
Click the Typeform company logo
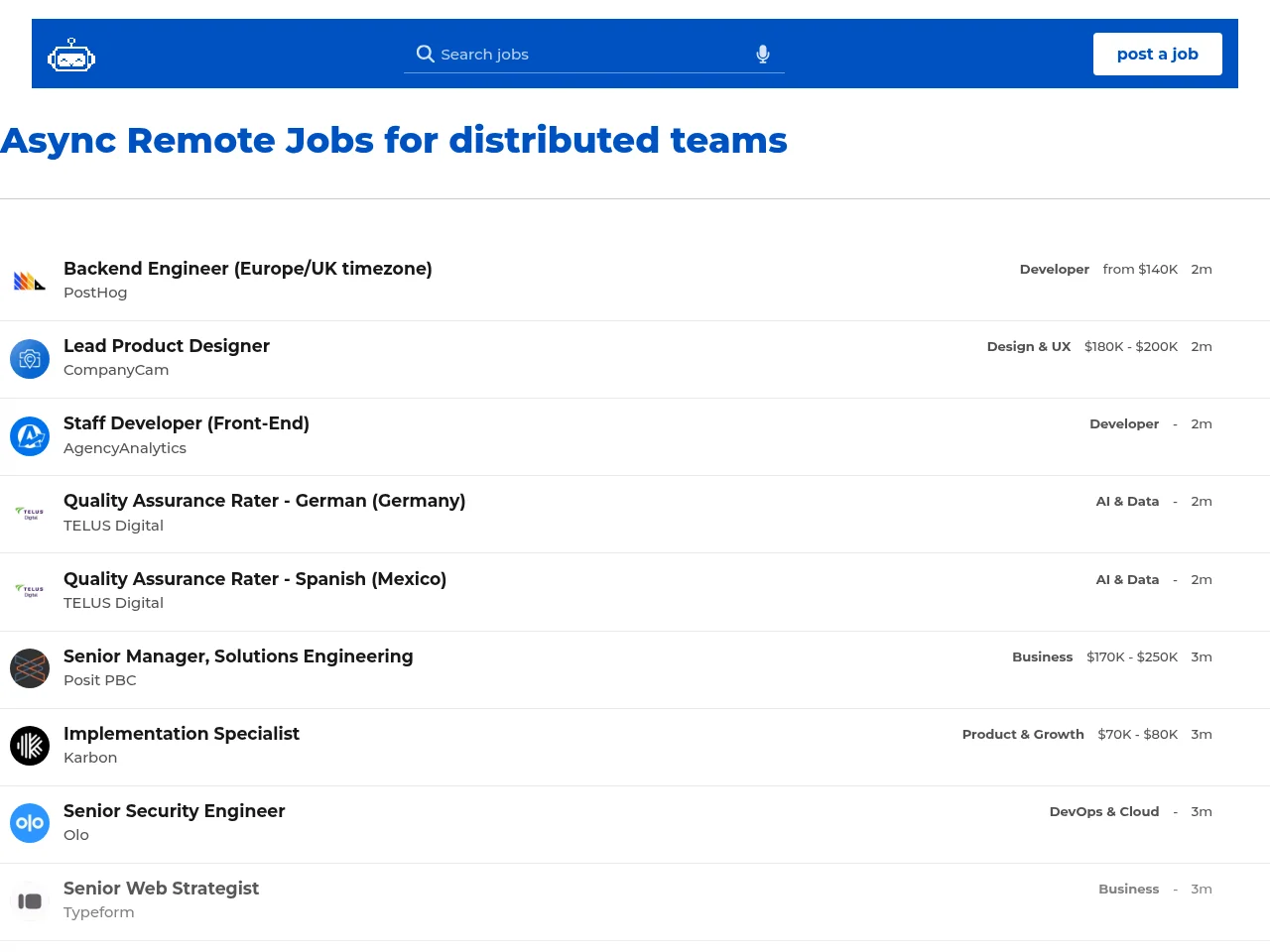pos(30,901)
